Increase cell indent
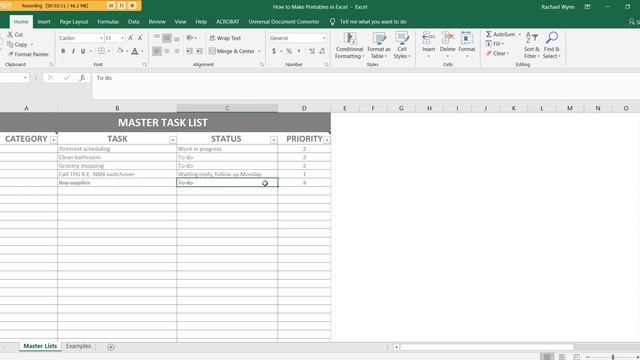Image resolution: width=640 pixels, height=360 pixels. [199, 51]
